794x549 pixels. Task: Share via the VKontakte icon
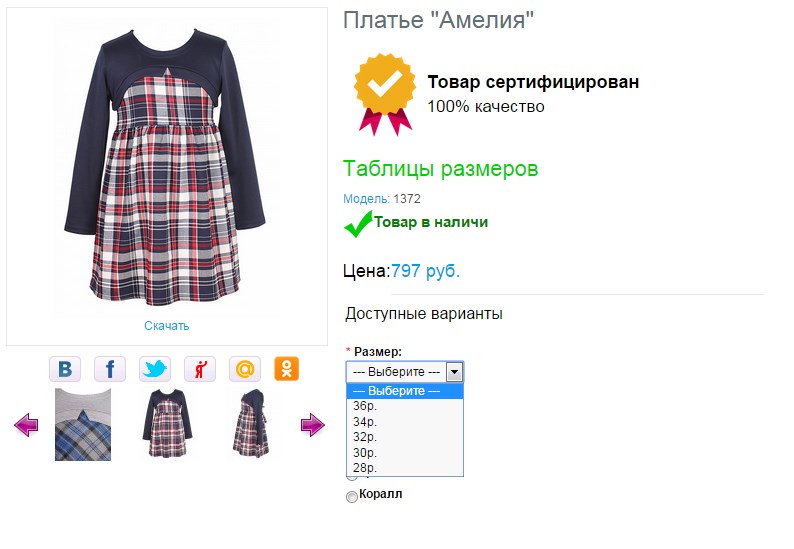point(65,369)
